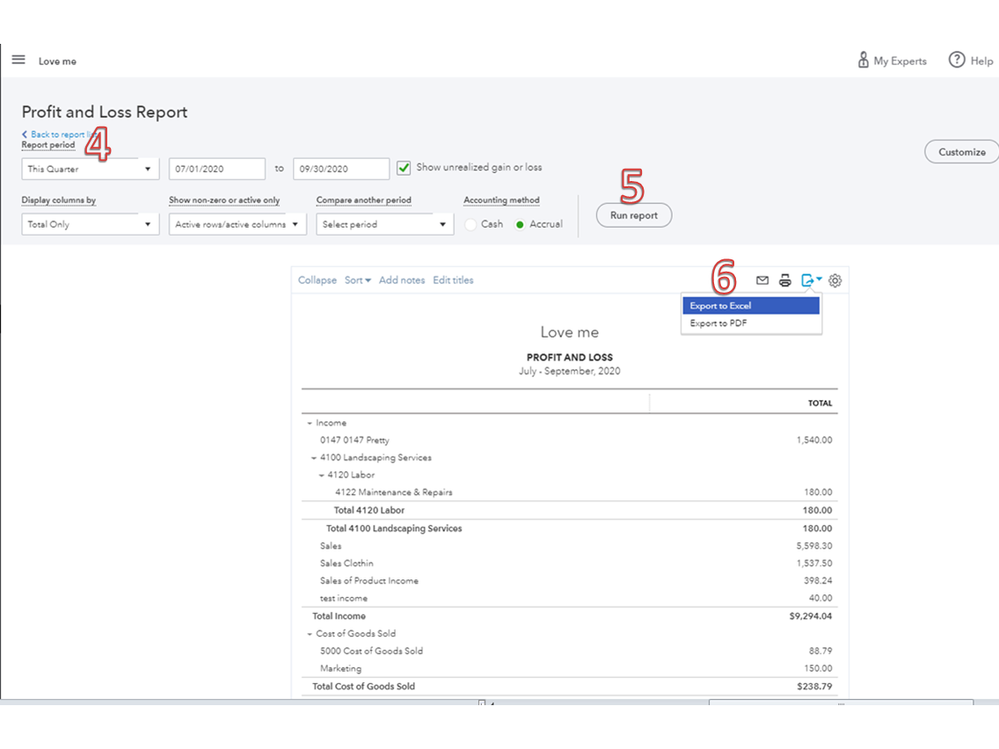Image resolution: width=999 pixels, height=749 pixels.
Task: Expand Display columns by Total Only dropdown
Action: click(x=90, y=225)
